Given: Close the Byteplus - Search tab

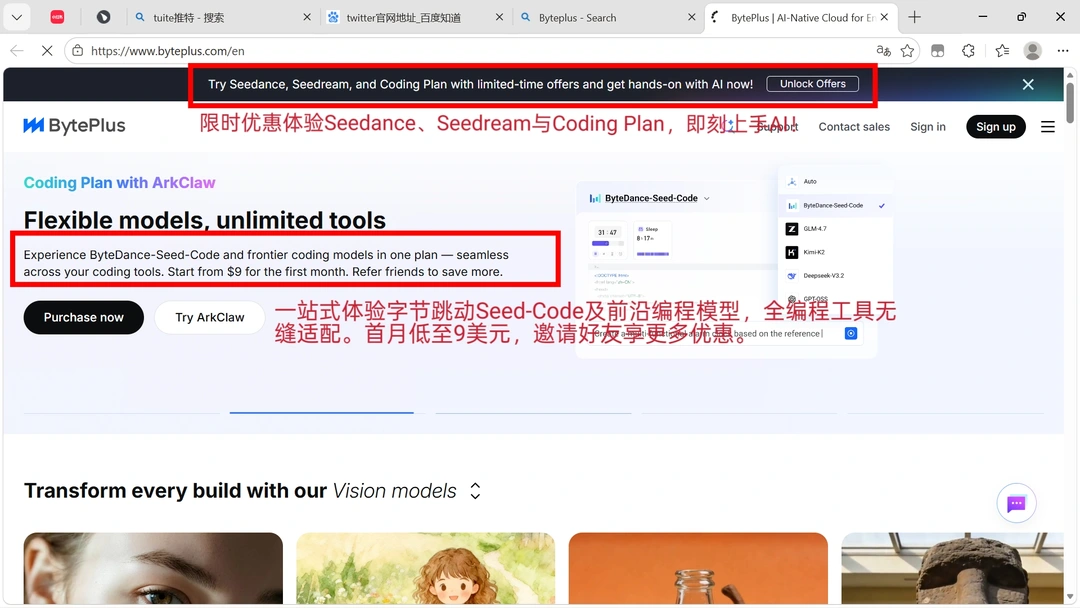Looking at the screenshot, I should [x=692, y=17].
